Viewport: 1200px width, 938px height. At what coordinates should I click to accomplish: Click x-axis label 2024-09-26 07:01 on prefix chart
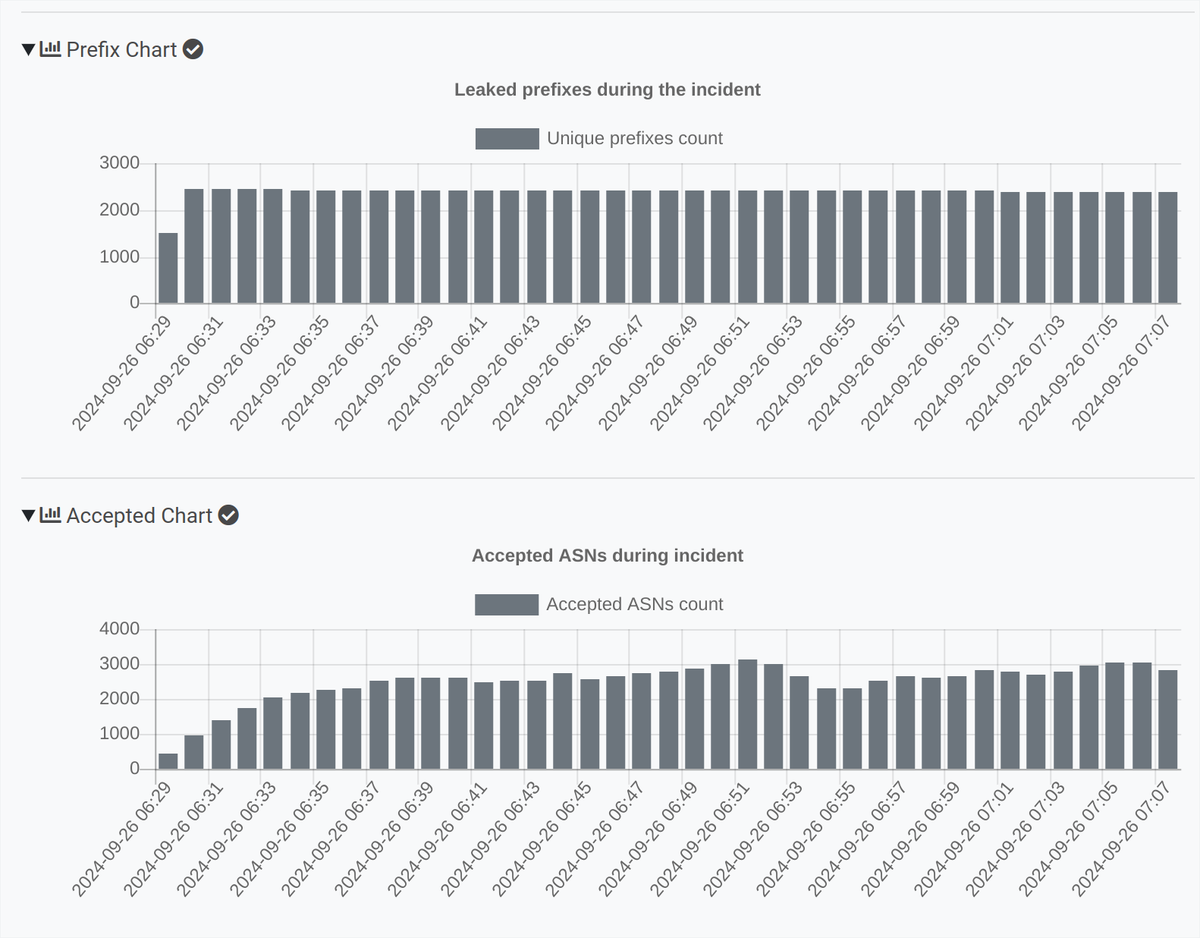[x=962, y=371]
